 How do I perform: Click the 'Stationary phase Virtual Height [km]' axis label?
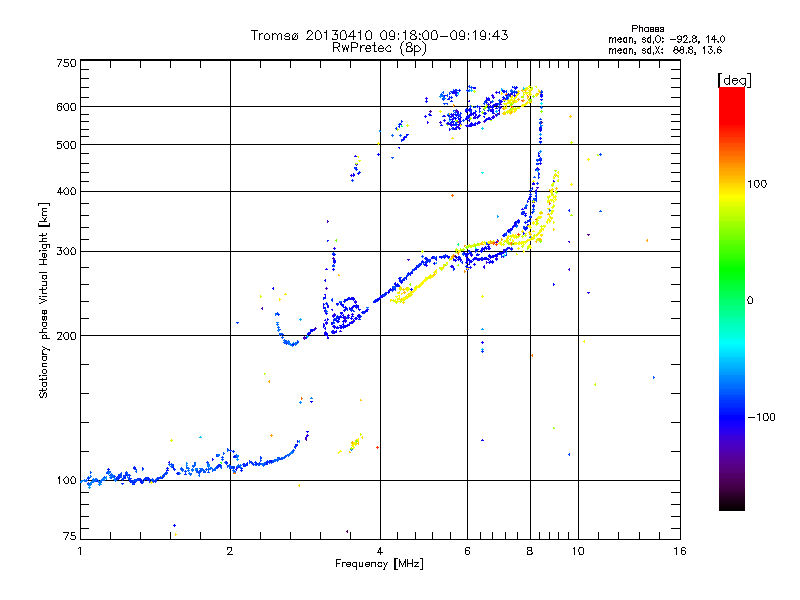pyautogui.click(x=44, y=300)
